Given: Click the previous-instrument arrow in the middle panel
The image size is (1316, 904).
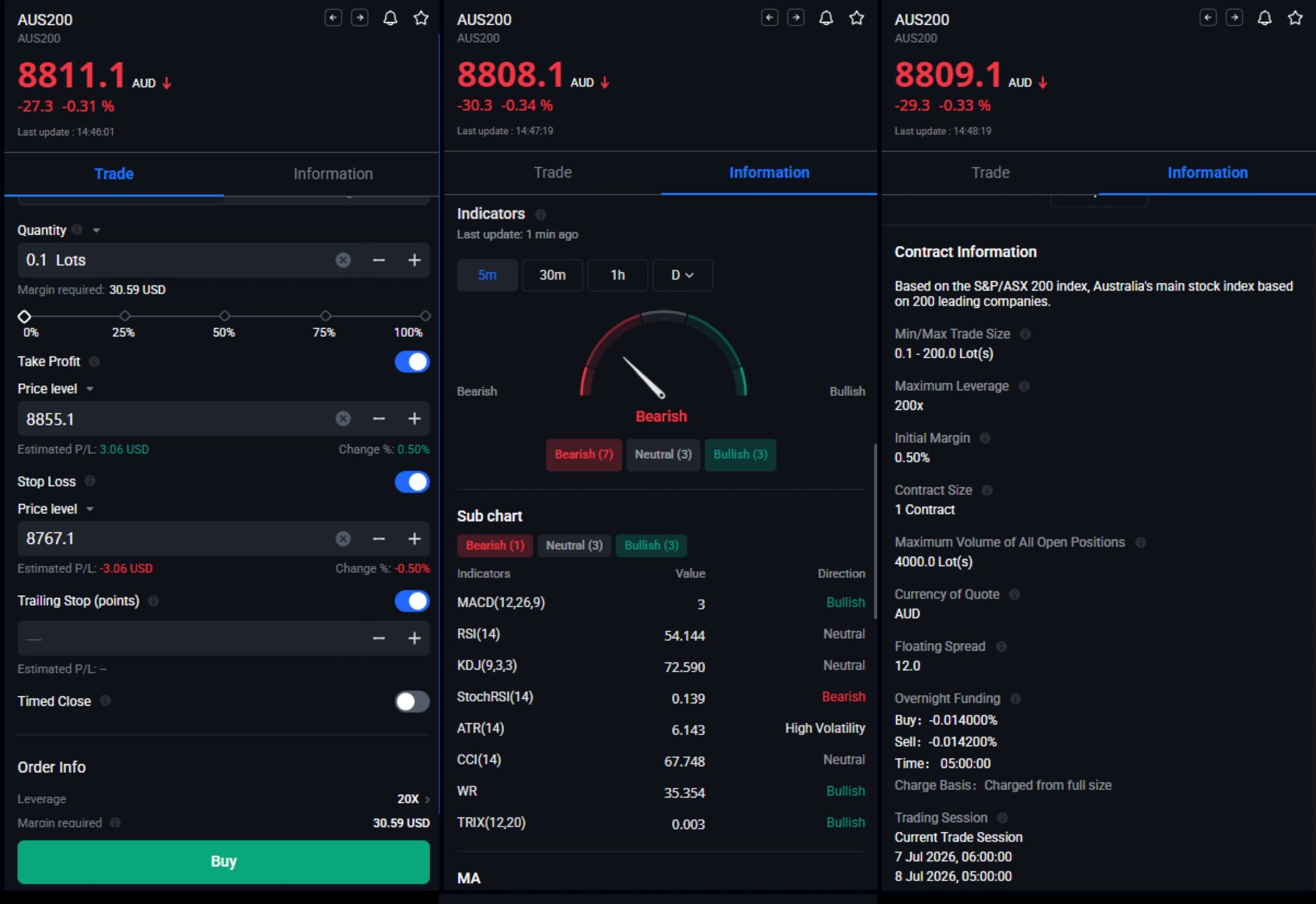Looking at the screenshot, I should pyautogui.click(x=769, y=17).
